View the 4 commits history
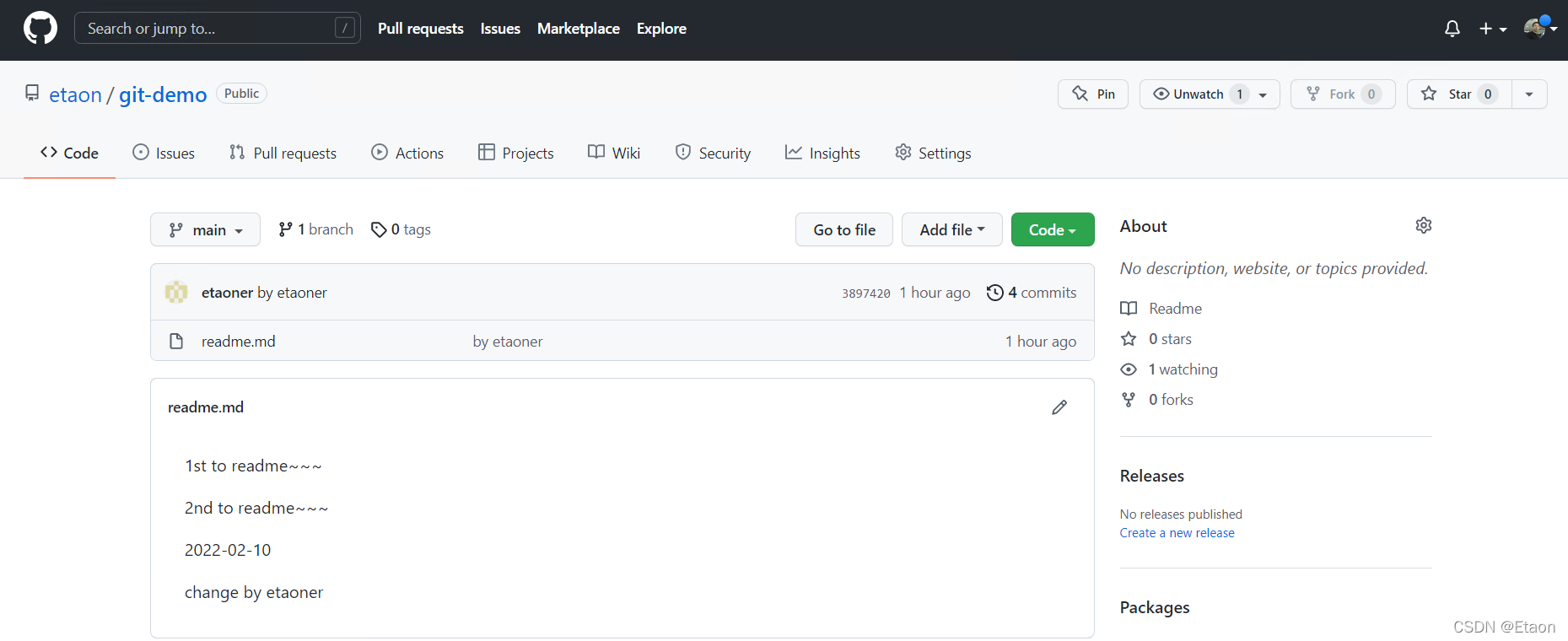 point(1032,293)
